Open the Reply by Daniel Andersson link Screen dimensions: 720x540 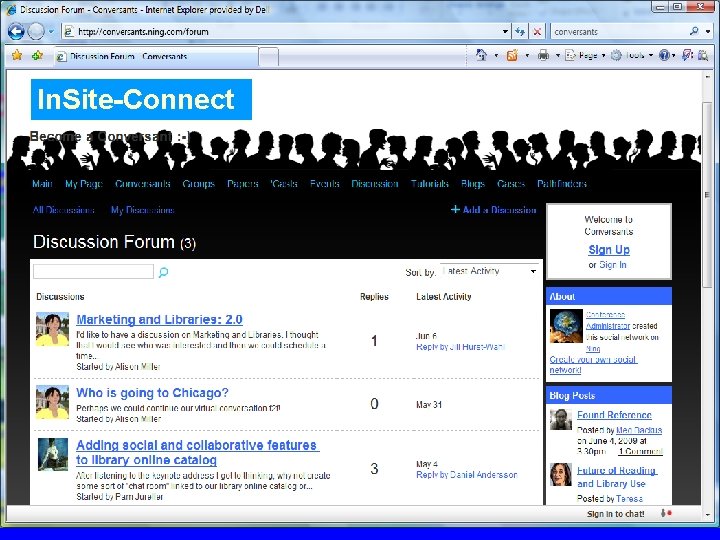(467, 475)
